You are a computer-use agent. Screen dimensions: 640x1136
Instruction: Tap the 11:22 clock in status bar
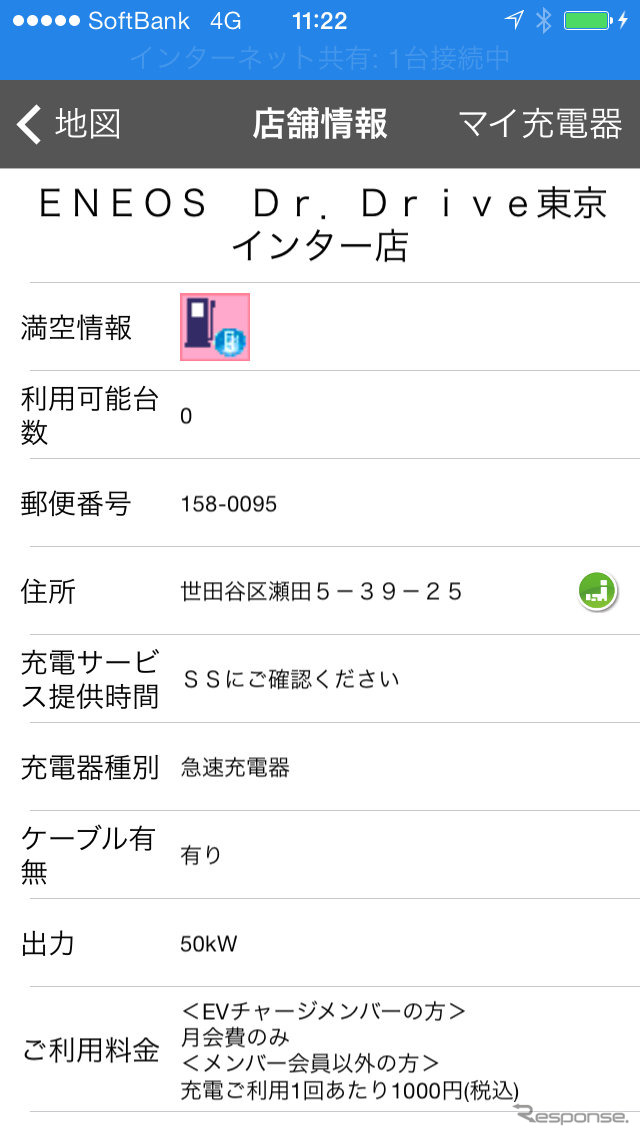click(320, 20)
